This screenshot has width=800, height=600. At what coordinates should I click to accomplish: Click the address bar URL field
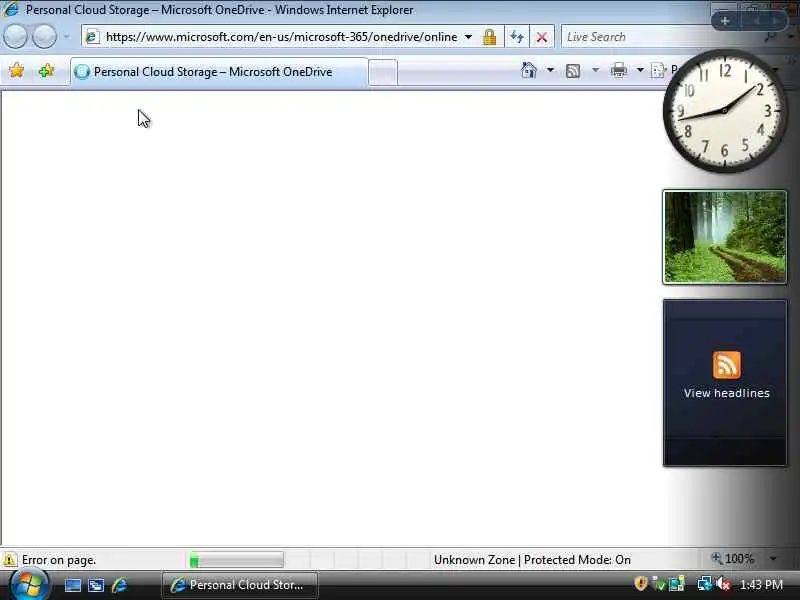pos(282,37)
